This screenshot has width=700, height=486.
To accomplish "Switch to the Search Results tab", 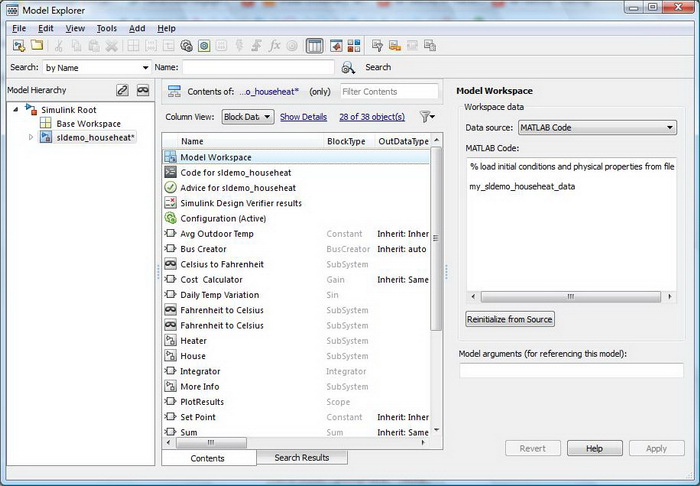I will click(x=302, y=457).
